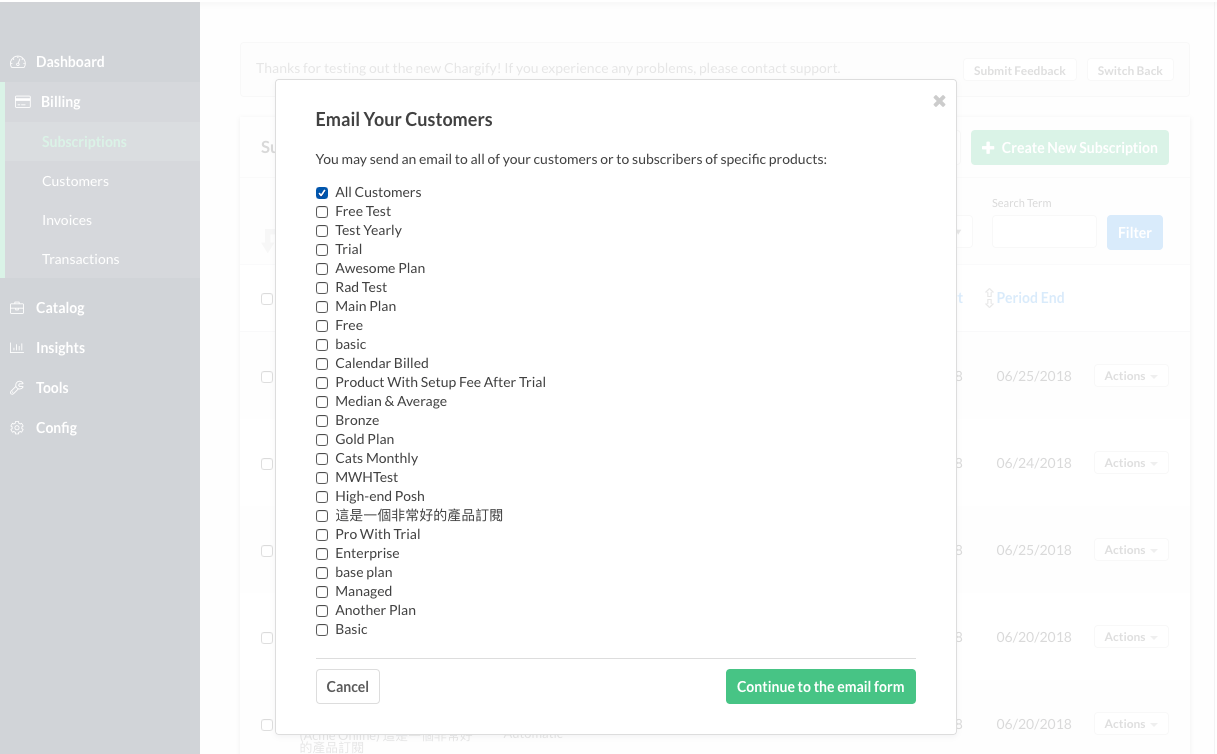Uncheck the All Customers checkbox
Screen dimensions: 1217x754
[x=322, y=193]
